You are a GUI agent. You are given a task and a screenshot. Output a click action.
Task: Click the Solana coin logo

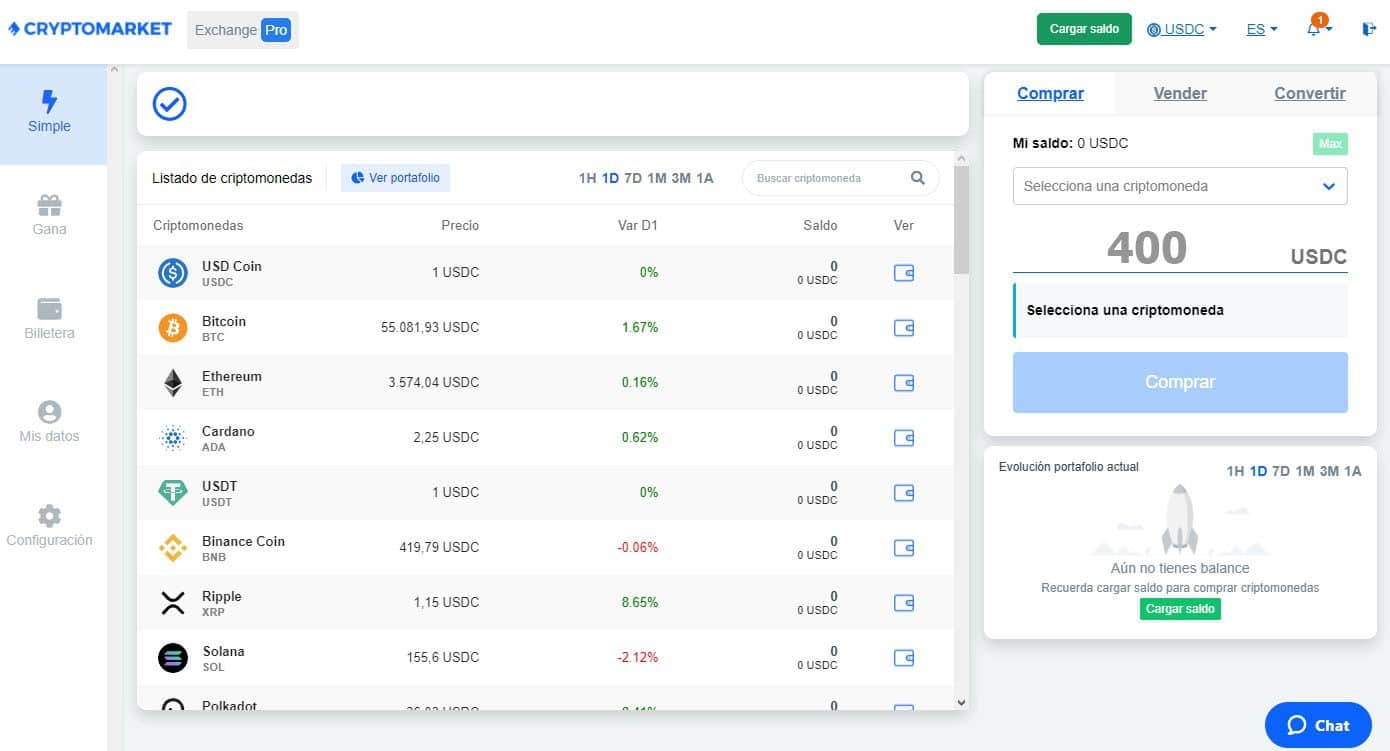point(173,658)
